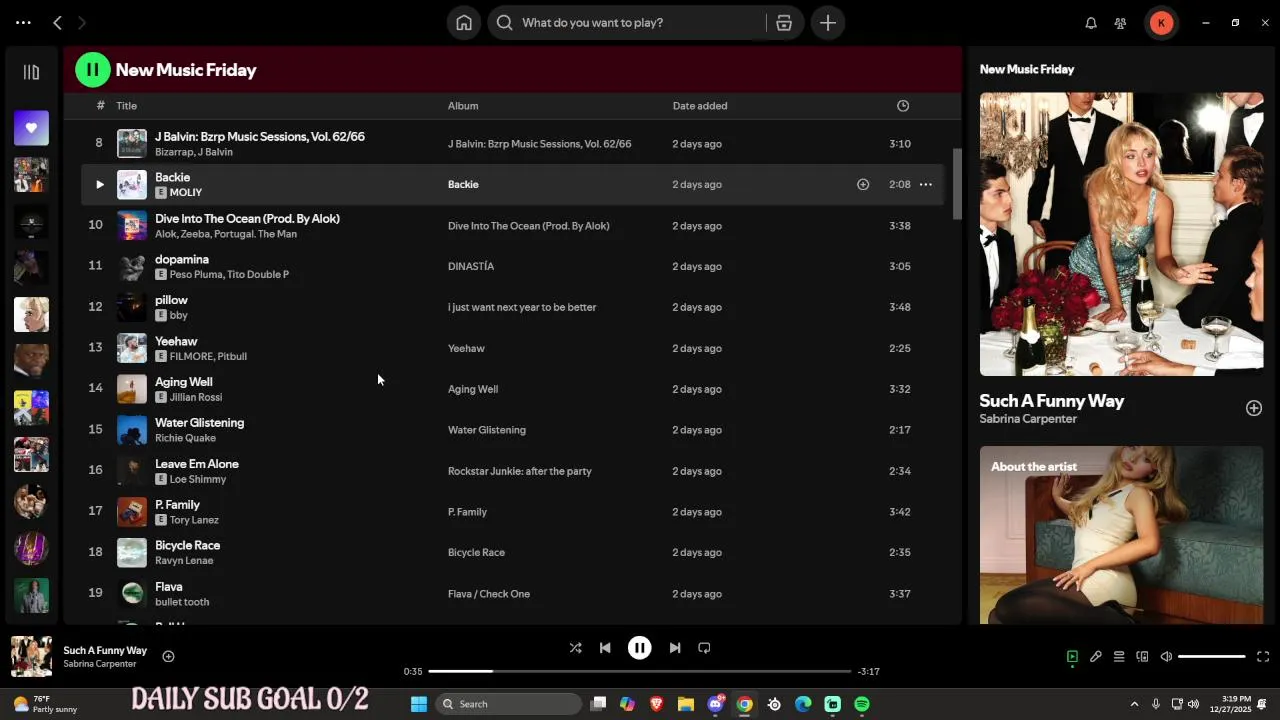The height and width of the screenshot is (720, 1280).
Task: Open the Such A Funny Way album cover
Action: (x=1121, y=234)
